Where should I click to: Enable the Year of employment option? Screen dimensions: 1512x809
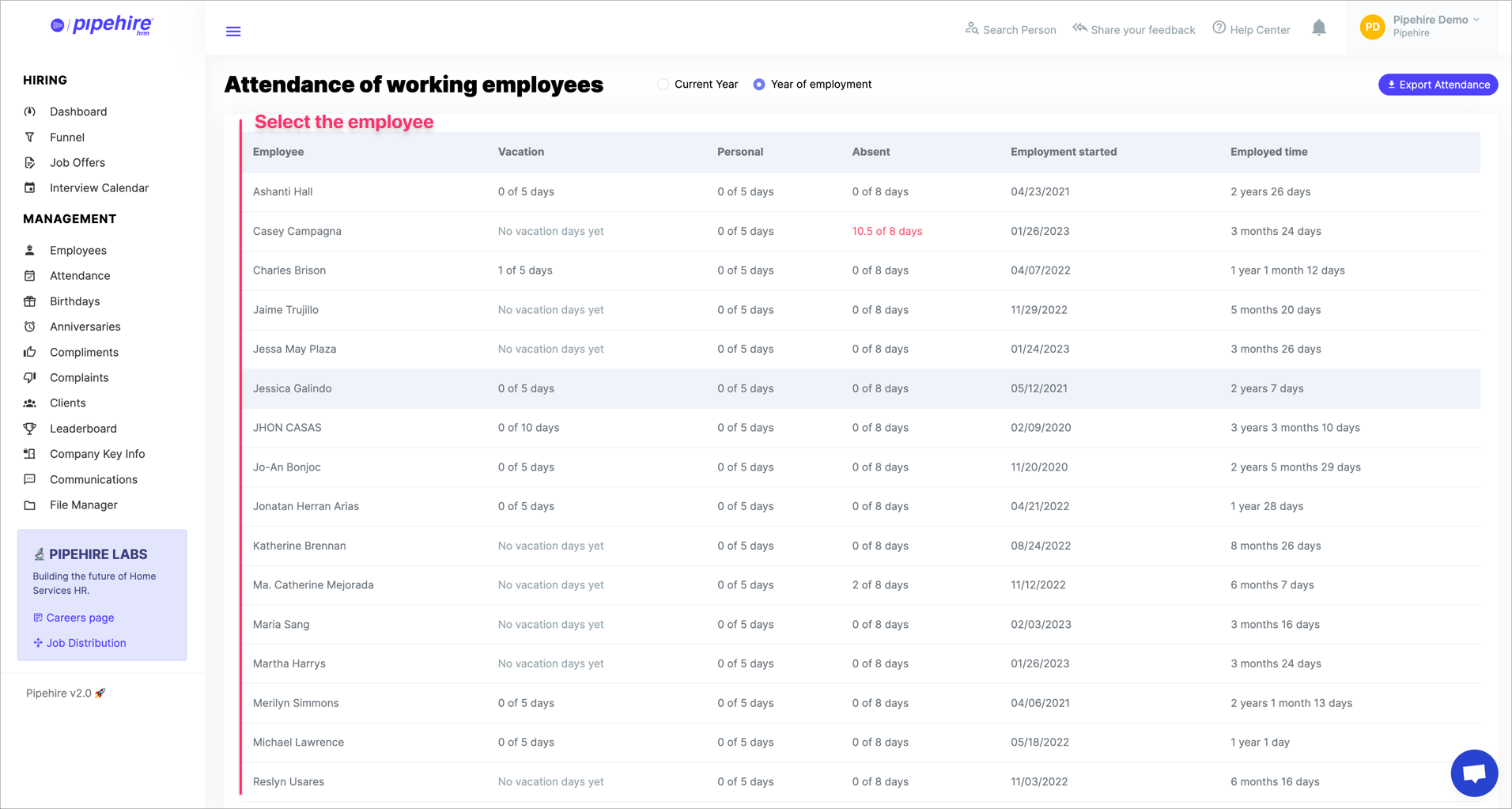click(x=759, y=84)
